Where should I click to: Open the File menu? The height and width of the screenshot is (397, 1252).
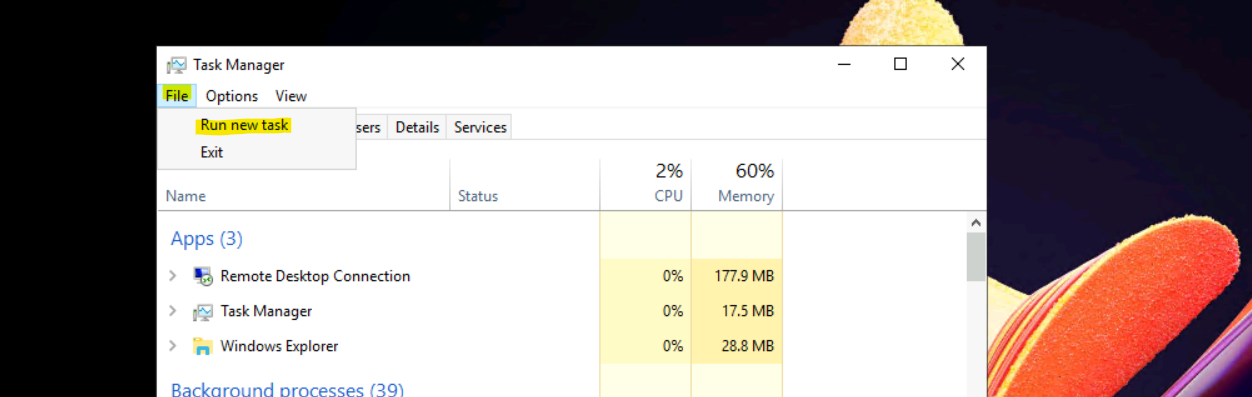[177, 96]
